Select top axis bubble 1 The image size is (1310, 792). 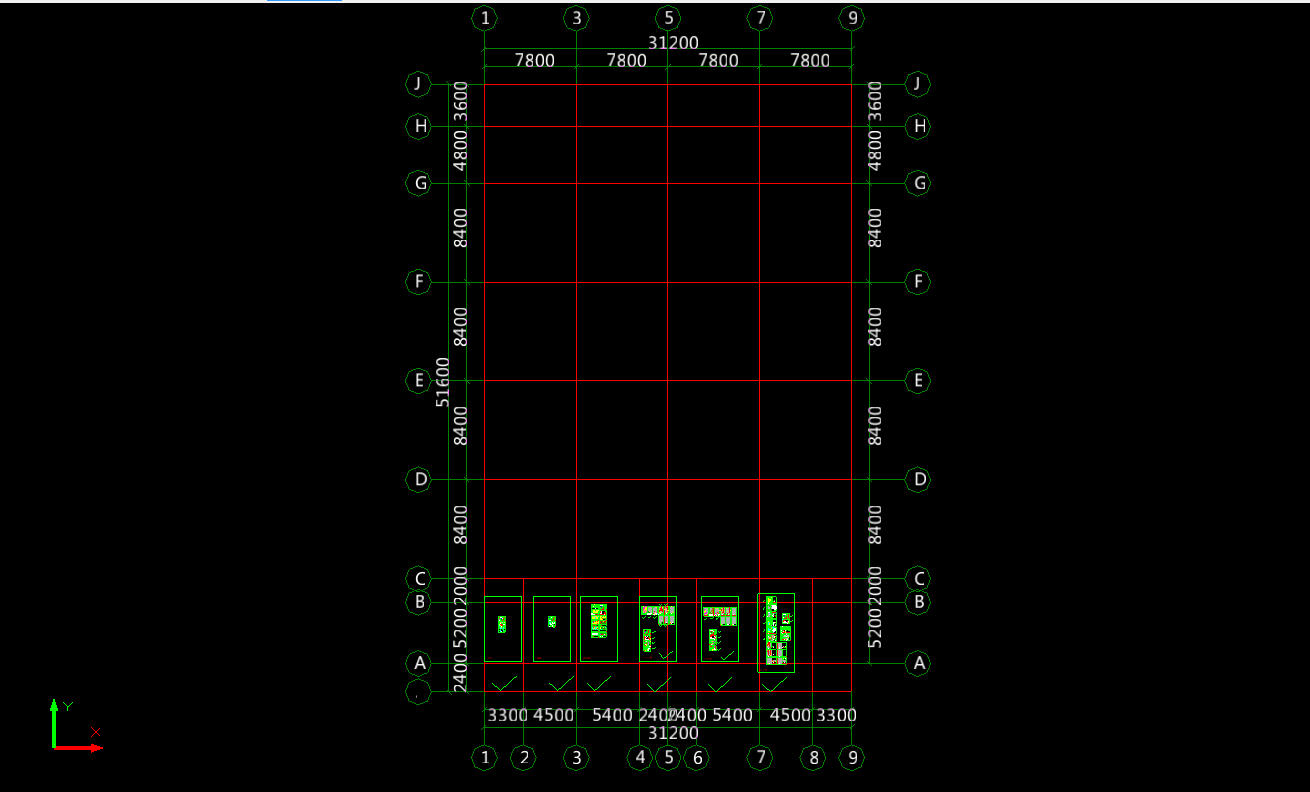click(x=485, y=18)
